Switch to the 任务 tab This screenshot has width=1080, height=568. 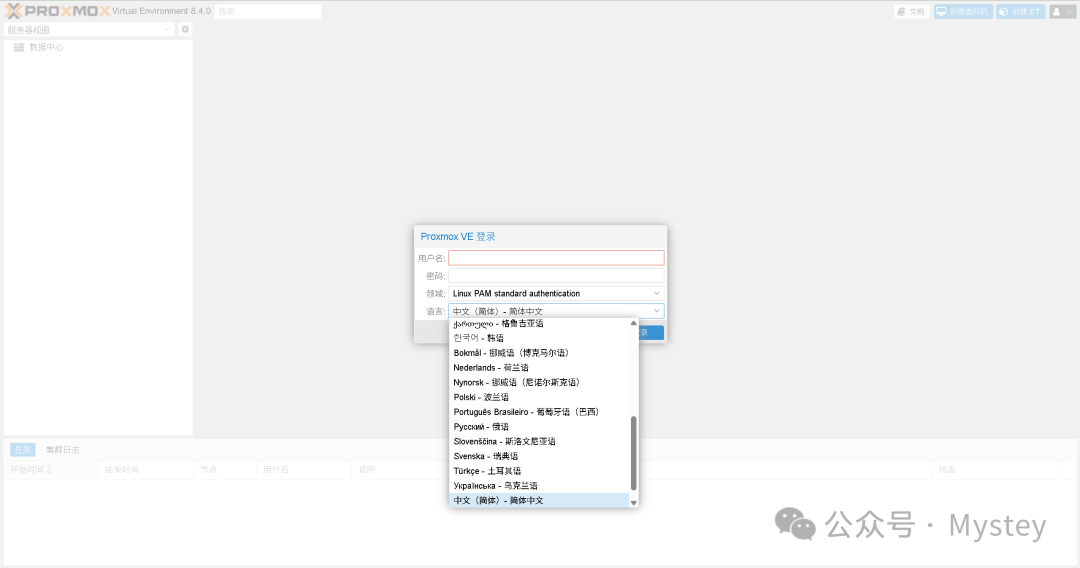click(x=23, y=450)
